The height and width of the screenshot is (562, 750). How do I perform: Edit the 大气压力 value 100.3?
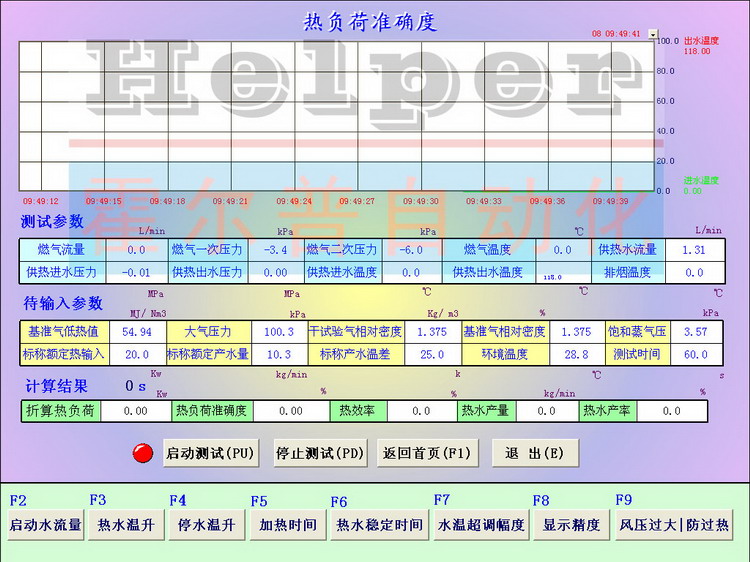(279, 332)
